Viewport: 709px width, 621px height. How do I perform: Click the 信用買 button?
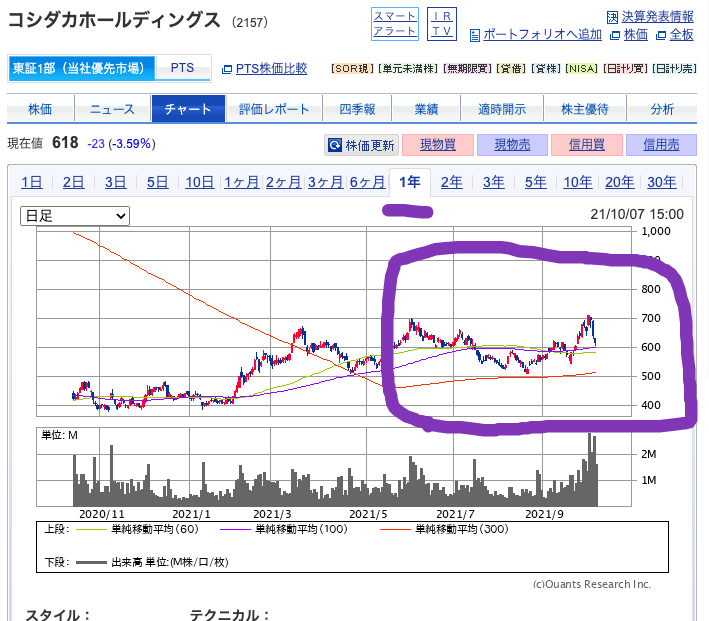(x=587, y=145)
